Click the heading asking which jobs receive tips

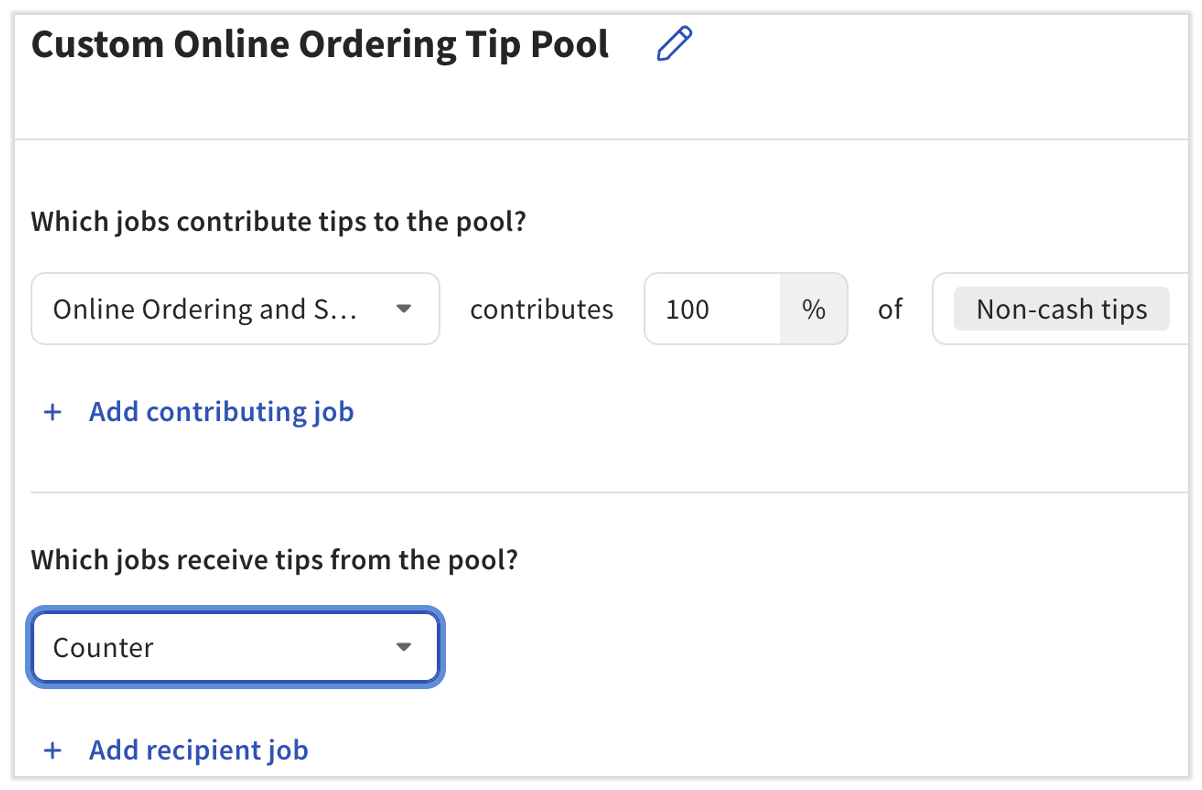click(274, 560)
